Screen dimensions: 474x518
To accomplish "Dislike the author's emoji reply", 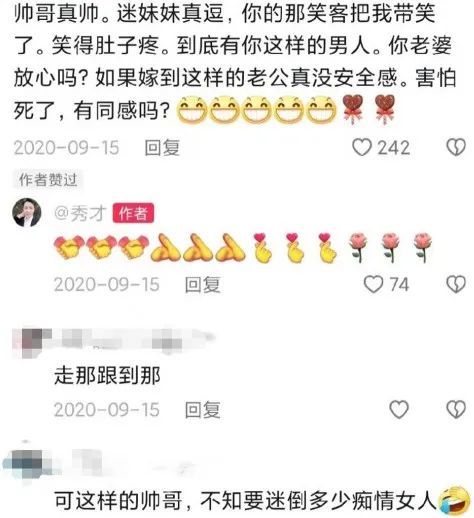I will (x=456, y=284).
